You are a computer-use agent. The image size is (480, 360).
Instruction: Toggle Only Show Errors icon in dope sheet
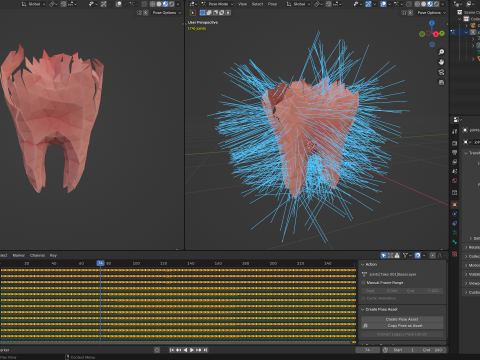click(397, 255)
